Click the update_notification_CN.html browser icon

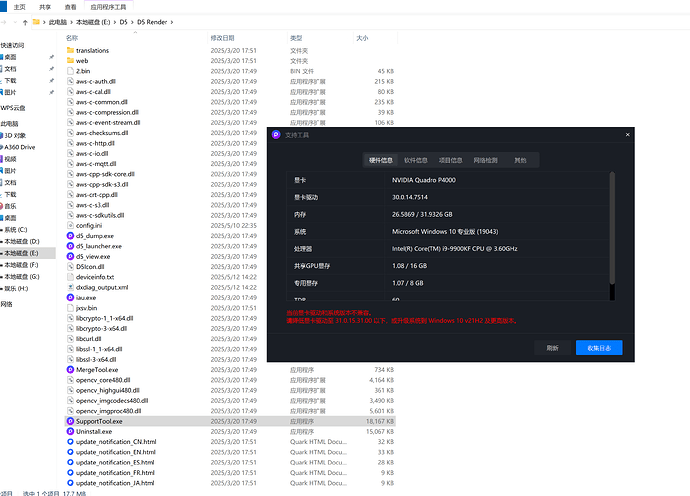pyautogui.click(x=70, y=442)
